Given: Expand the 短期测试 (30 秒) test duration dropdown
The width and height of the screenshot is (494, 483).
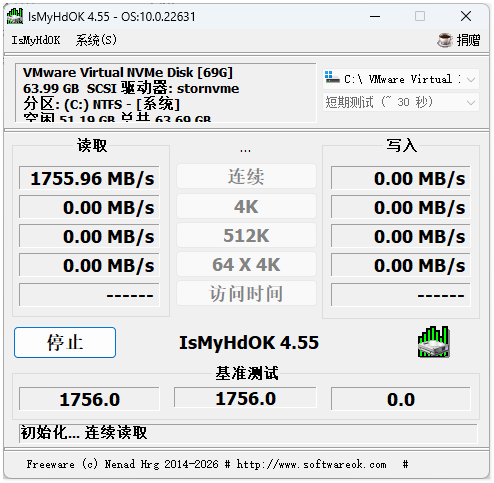Looking at the screenshot, I should click(x=401, y=102).
